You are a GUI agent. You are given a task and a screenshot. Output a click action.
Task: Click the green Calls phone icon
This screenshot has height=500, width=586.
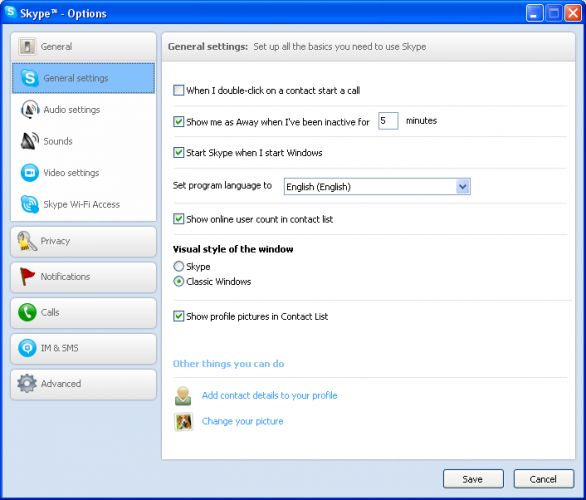tap(27, 312)
